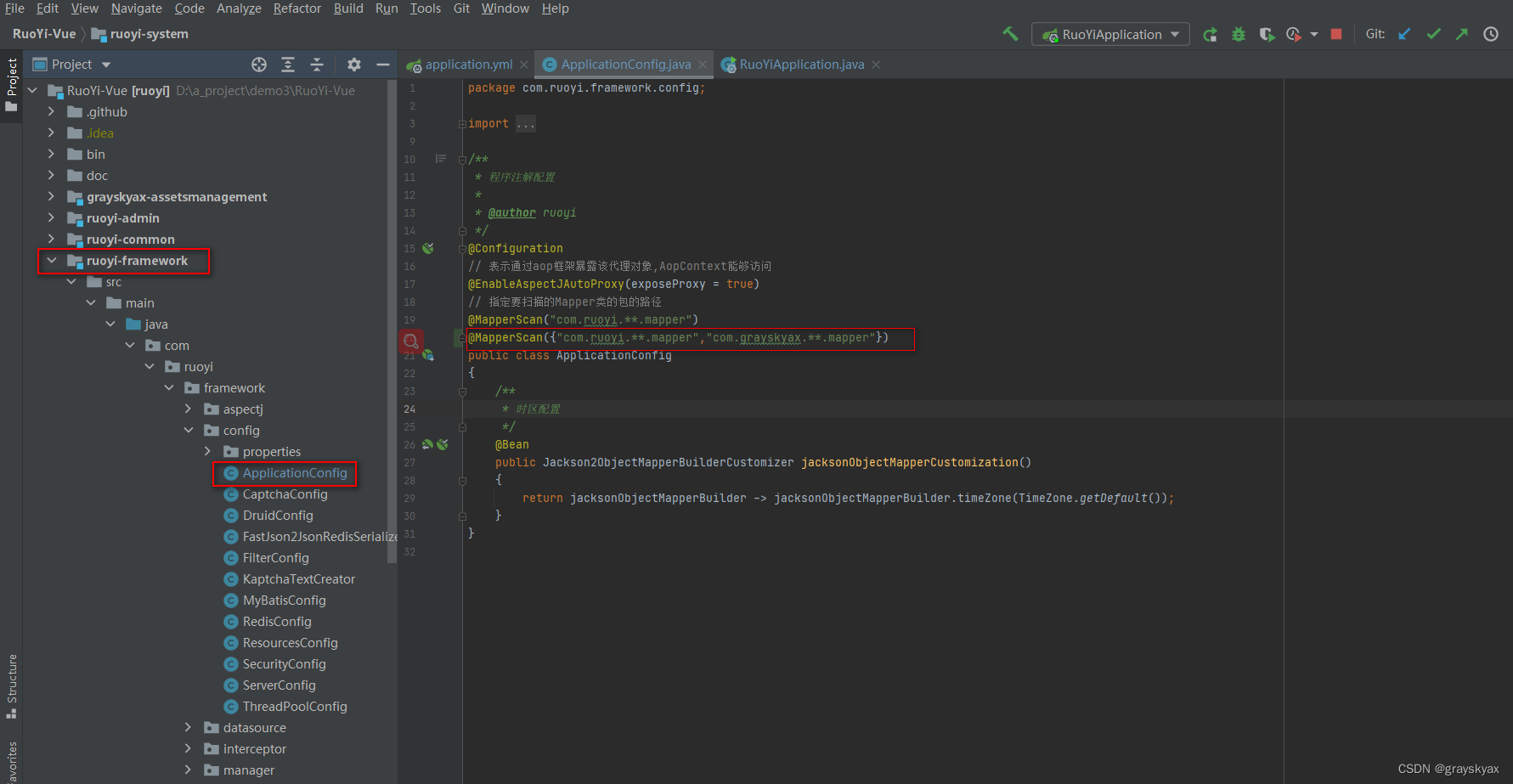This screenshot has height=784, width=1513.
Task: Collapse the config package
Action: click(188, 430)
